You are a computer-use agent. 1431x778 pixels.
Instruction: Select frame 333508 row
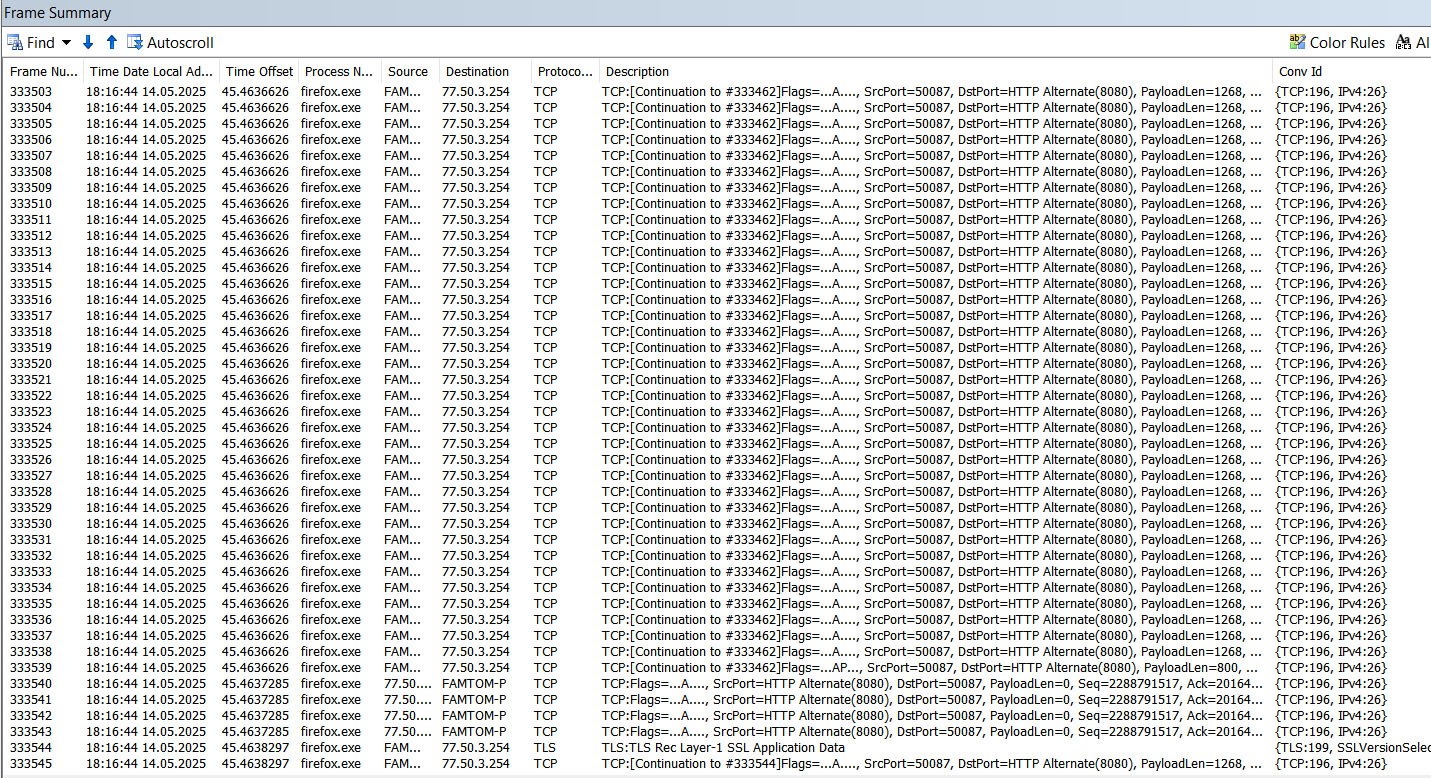[715, 172]
